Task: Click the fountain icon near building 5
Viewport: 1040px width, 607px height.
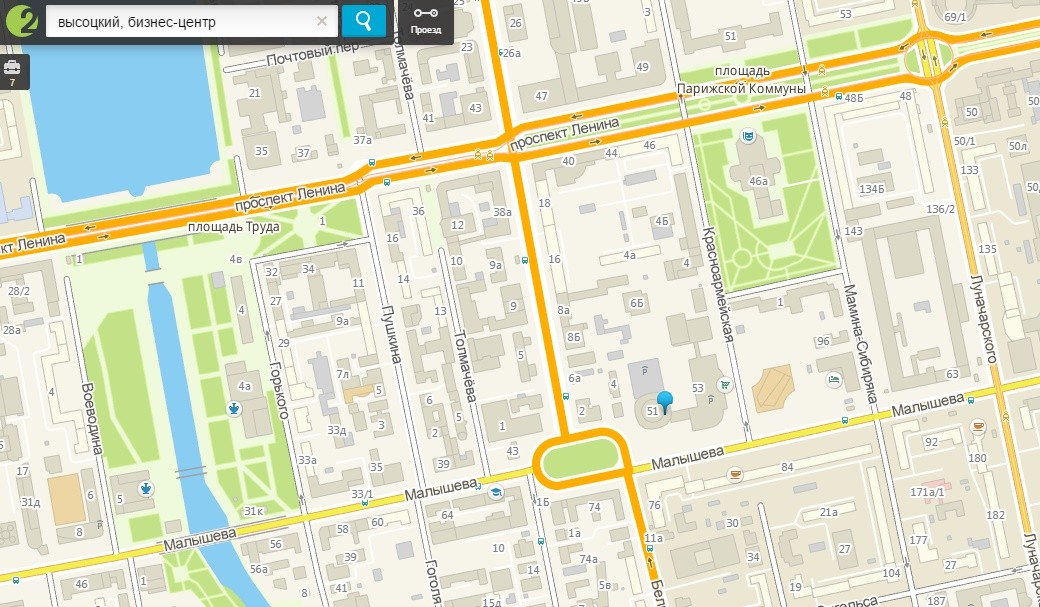Action: (x=147, y=489)
